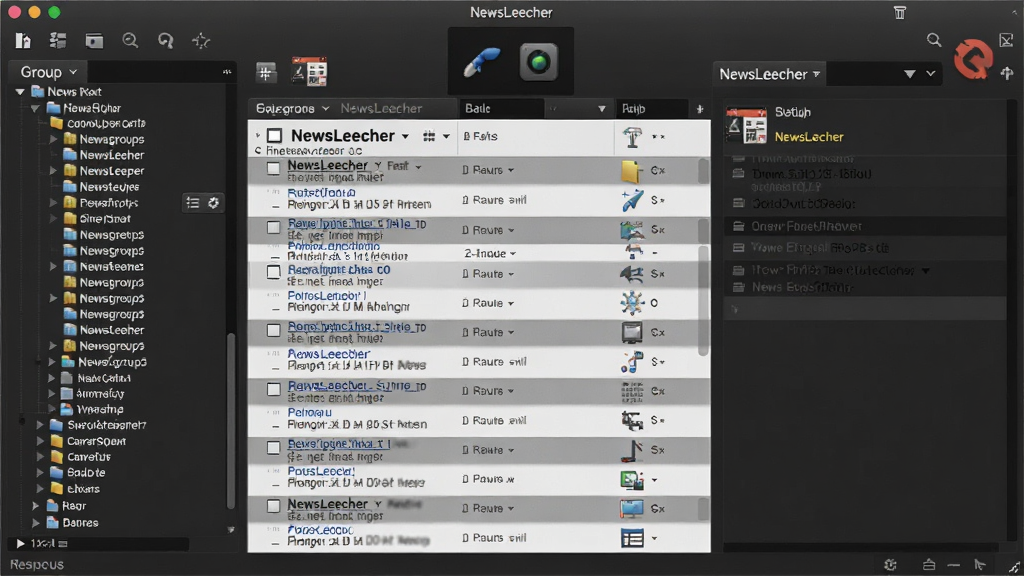Click the play triangle at sidebar bottom
Screen dimensions: 1024x576
pyautogui.click(x=20, y=543)
